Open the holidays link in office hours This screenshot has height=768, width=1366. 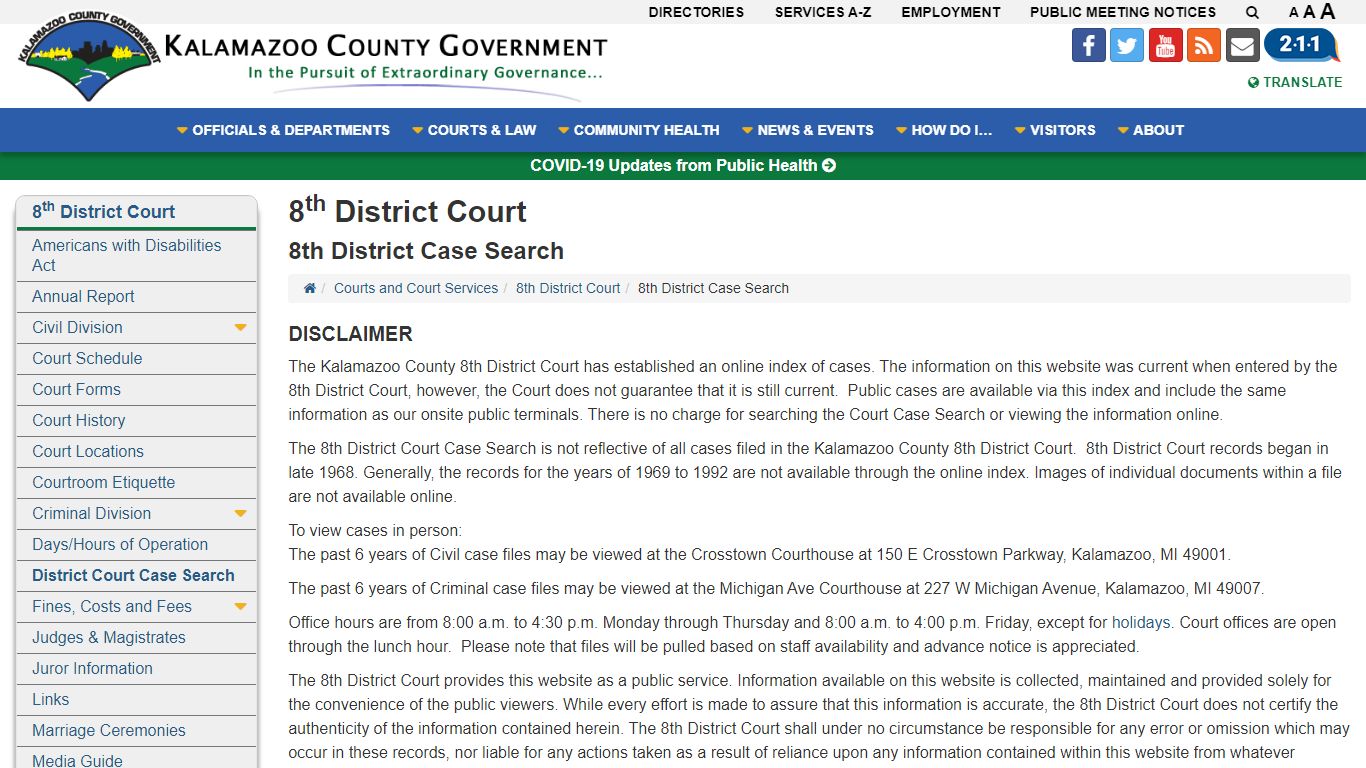click(1141, 622)
